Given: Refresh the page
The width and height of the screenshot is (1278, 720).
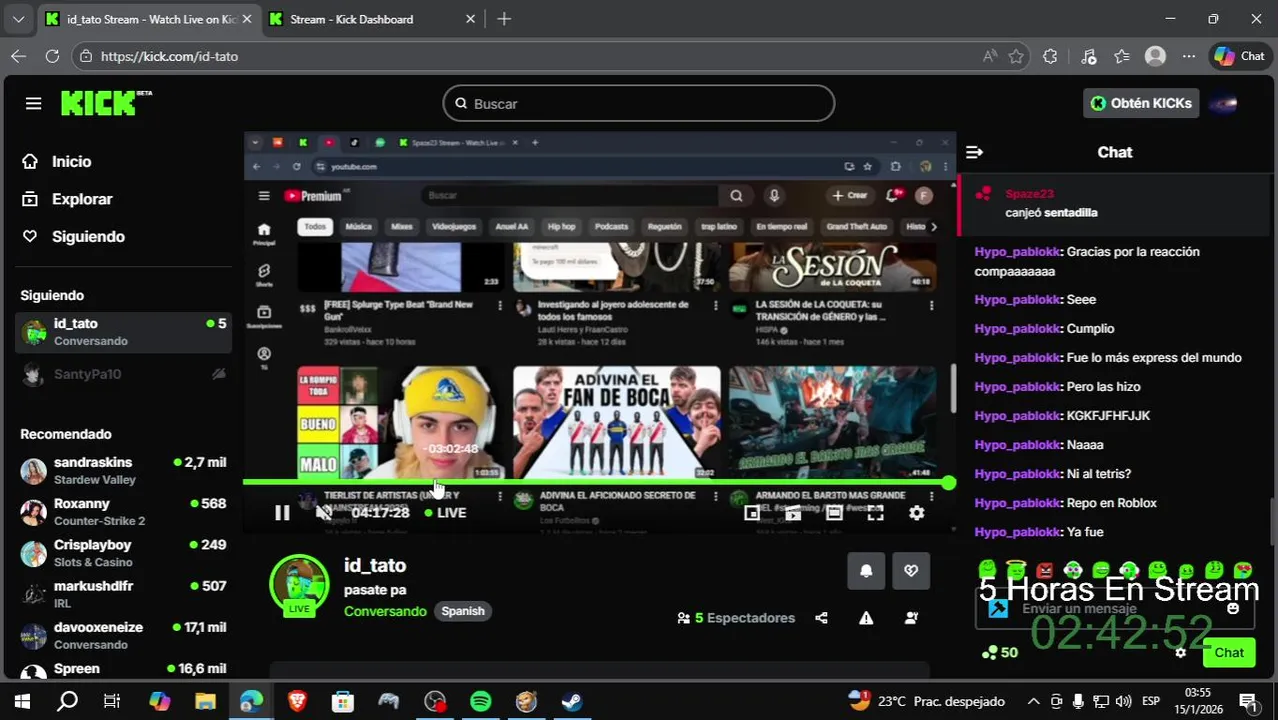Looking at the screenshot, I should click(52, 56).
